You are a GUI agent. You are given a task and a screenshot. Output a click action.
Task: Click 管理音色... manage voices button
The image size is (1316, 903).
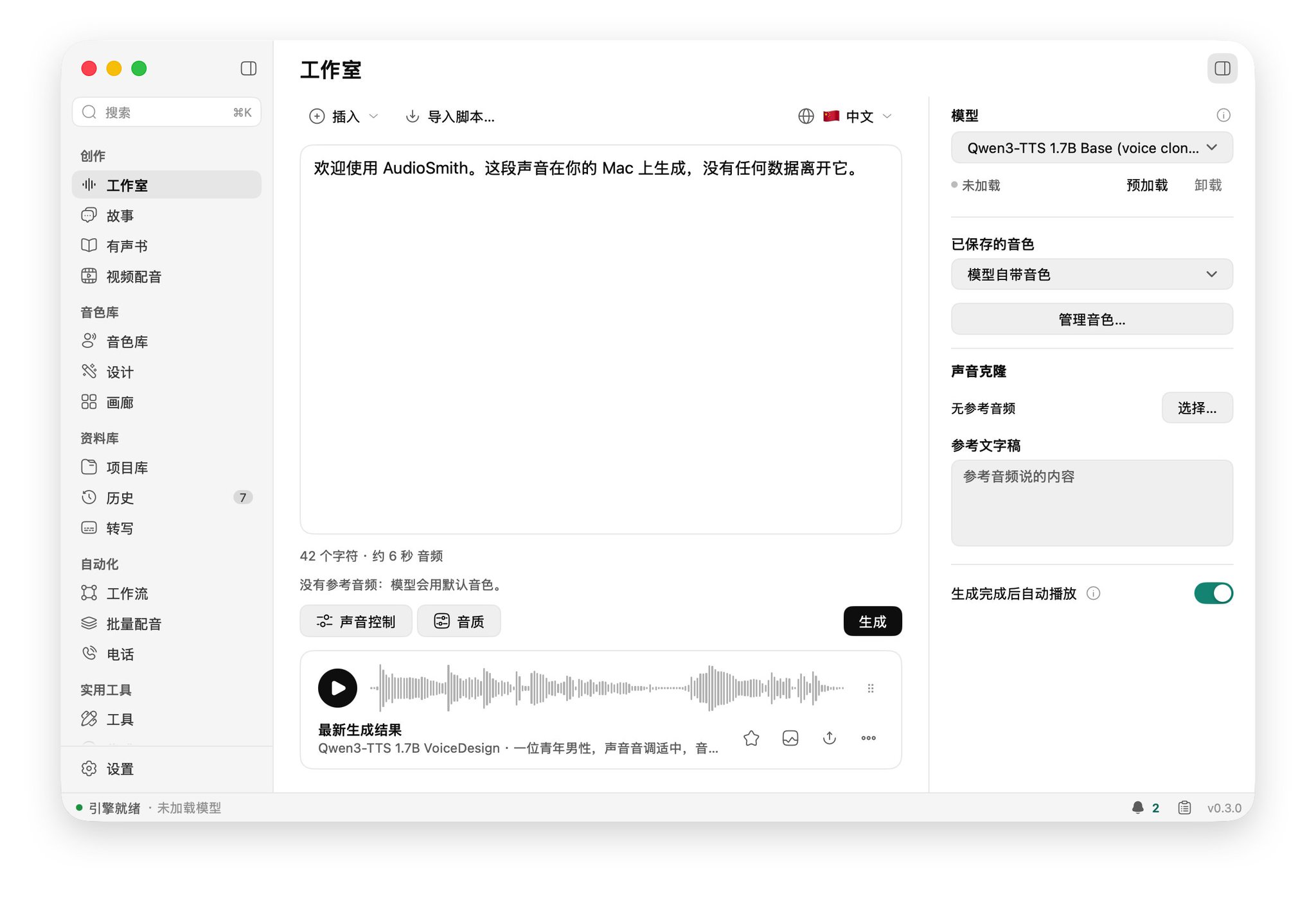pos(1092,319)
